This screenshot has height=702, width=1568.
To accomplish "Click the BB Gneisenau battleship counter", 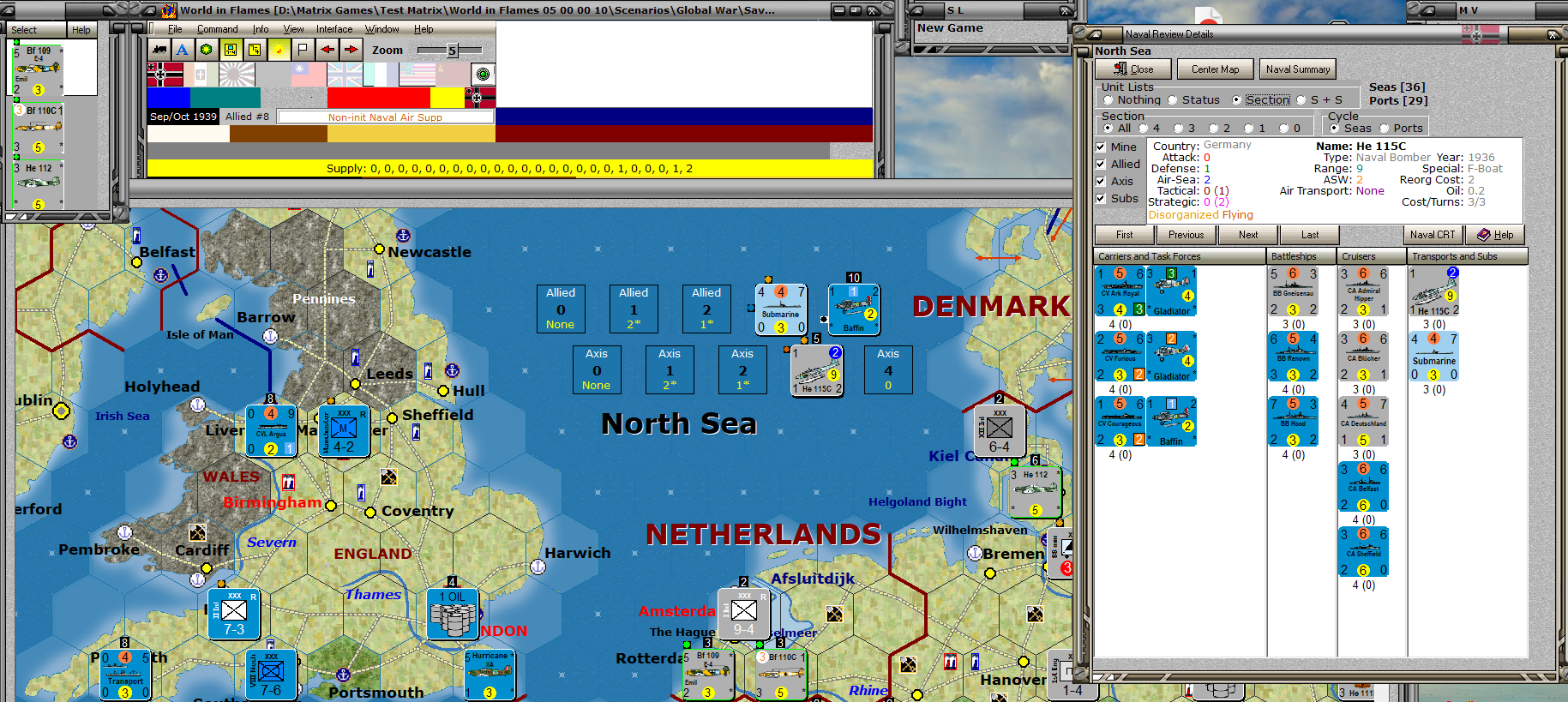I will tap(1294, 291).
